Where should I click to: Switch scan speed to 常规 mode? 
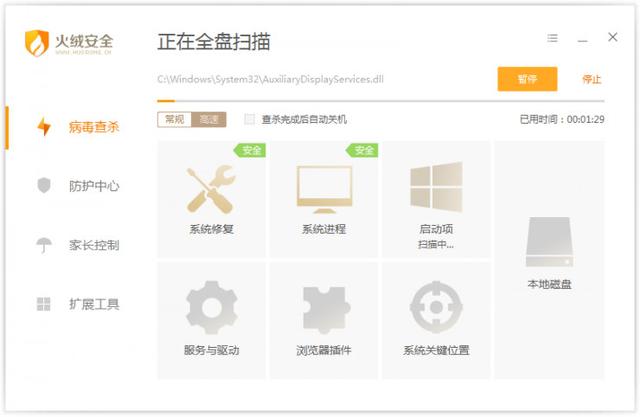[x=174, y=119]
